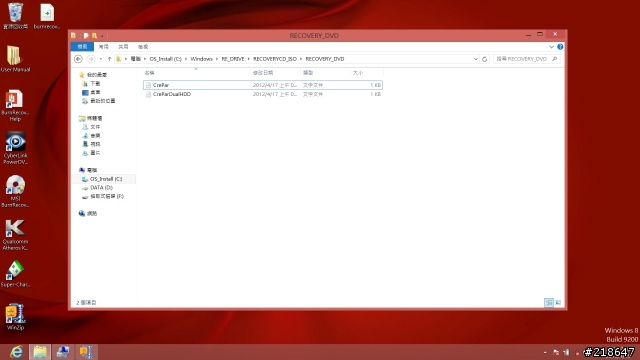640x360 pixels.
Task: Click Windows in address breadcrumb
Action: click(x=201, y=59)
